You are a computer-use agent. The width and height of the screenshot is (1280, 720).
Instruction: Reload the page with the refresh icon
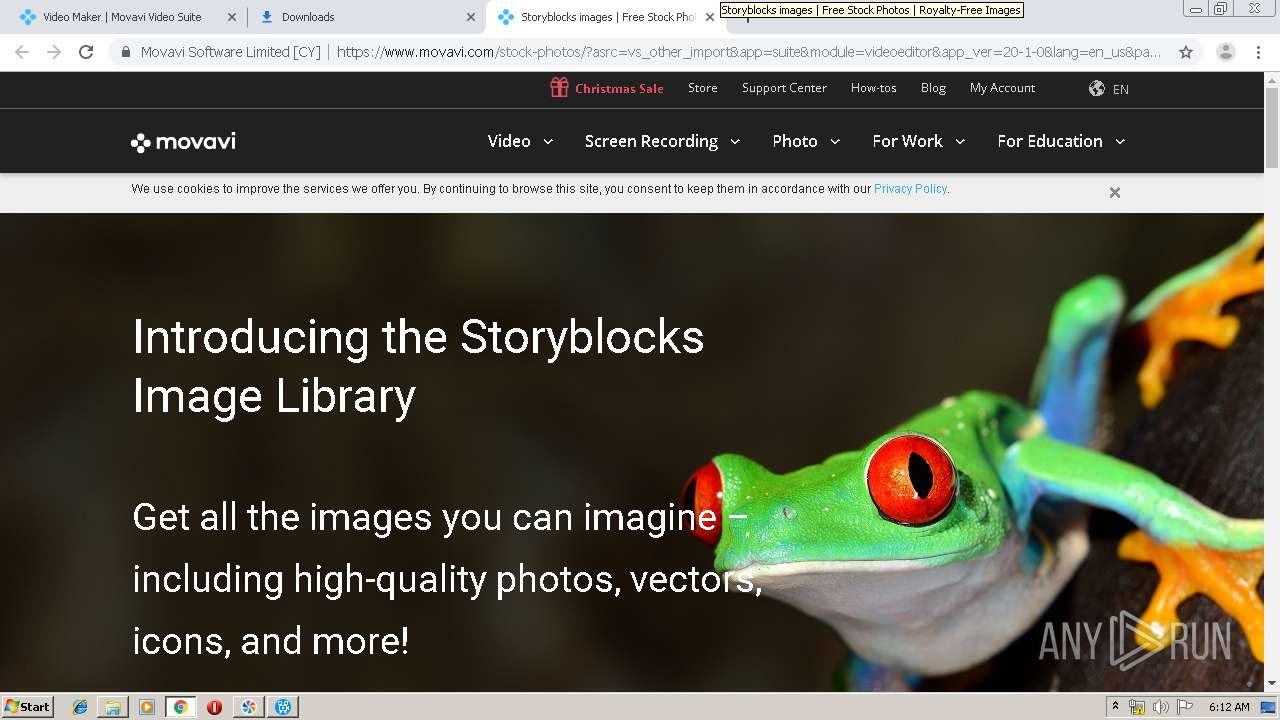coord(86,52)
